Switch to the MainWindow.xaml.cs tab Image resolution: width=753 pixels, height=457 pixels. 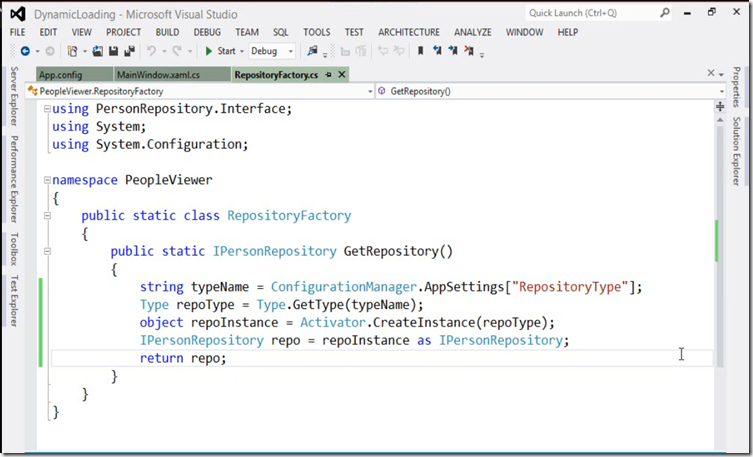(x=172, y=75)
